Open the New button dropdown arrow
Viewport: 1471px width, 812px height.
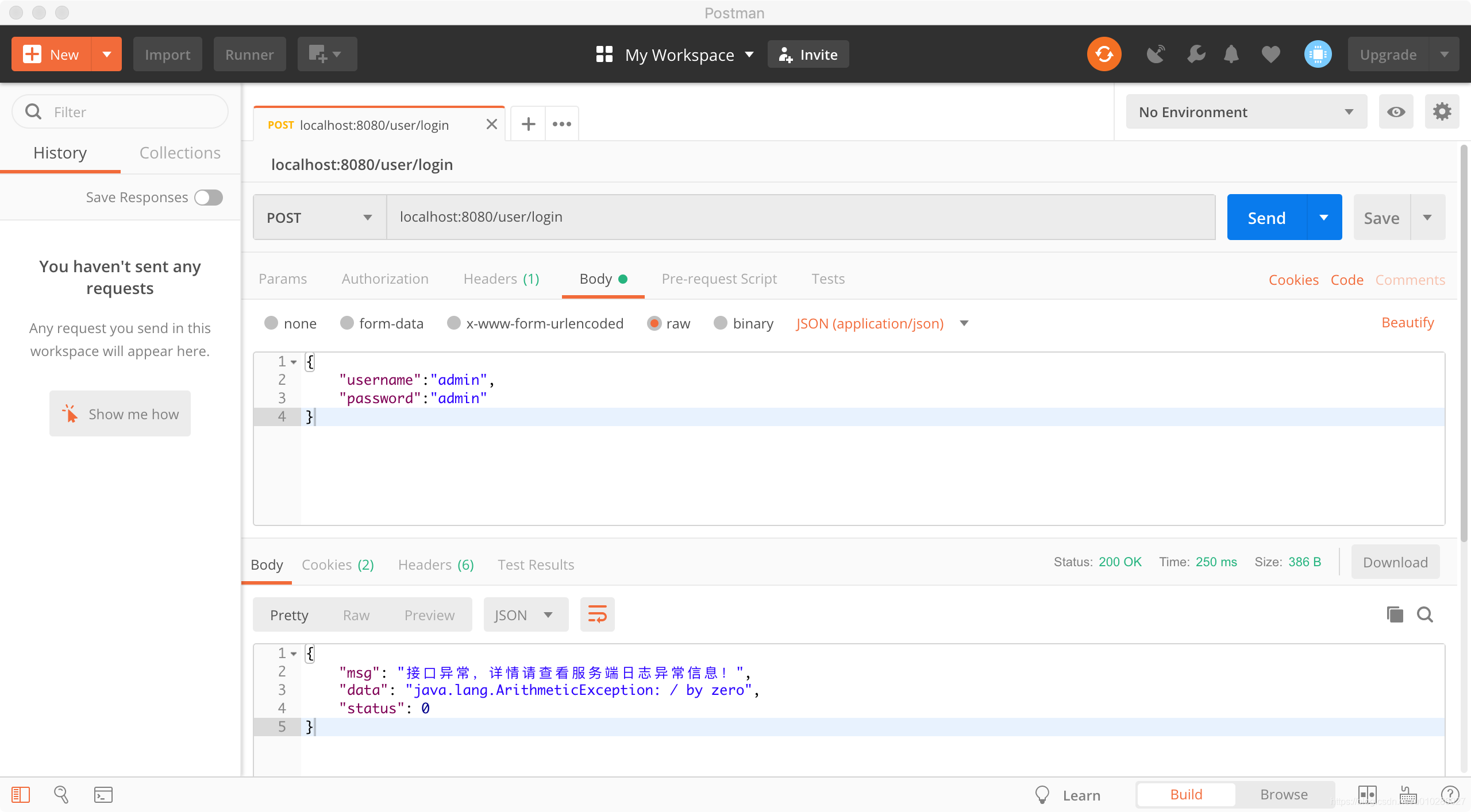[x=106, y=54]
